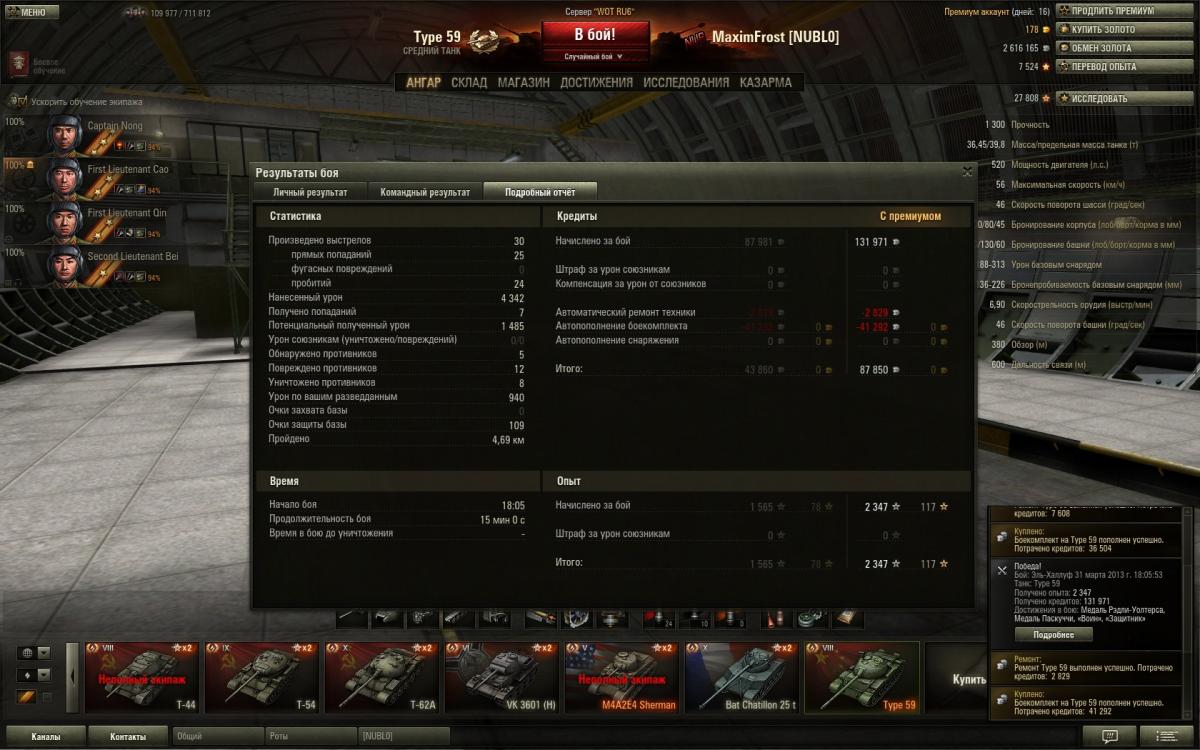Select the Type 59 tank thumbnail

tap(862, 677)
